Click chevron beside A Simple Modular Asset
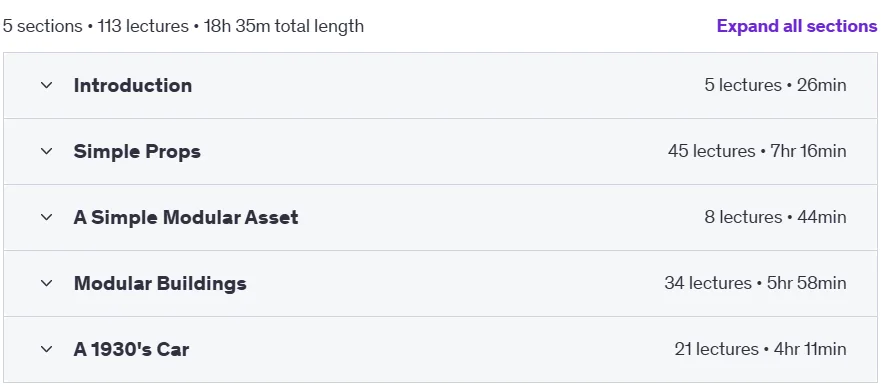This screenshot has height=387, width=881. point(47,217)
